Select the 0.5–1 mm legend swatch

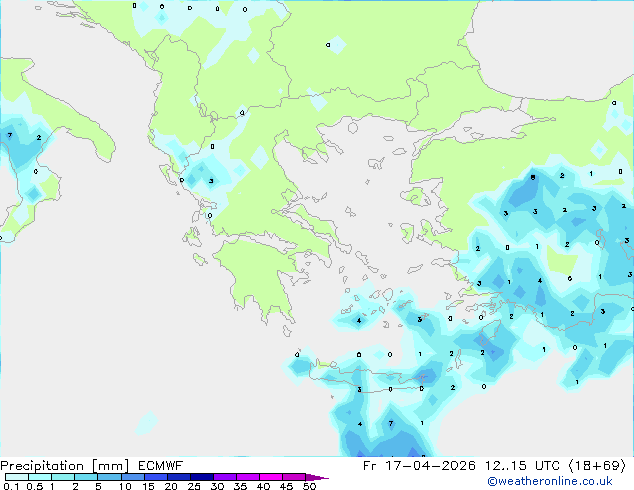[x=40, y=477]
